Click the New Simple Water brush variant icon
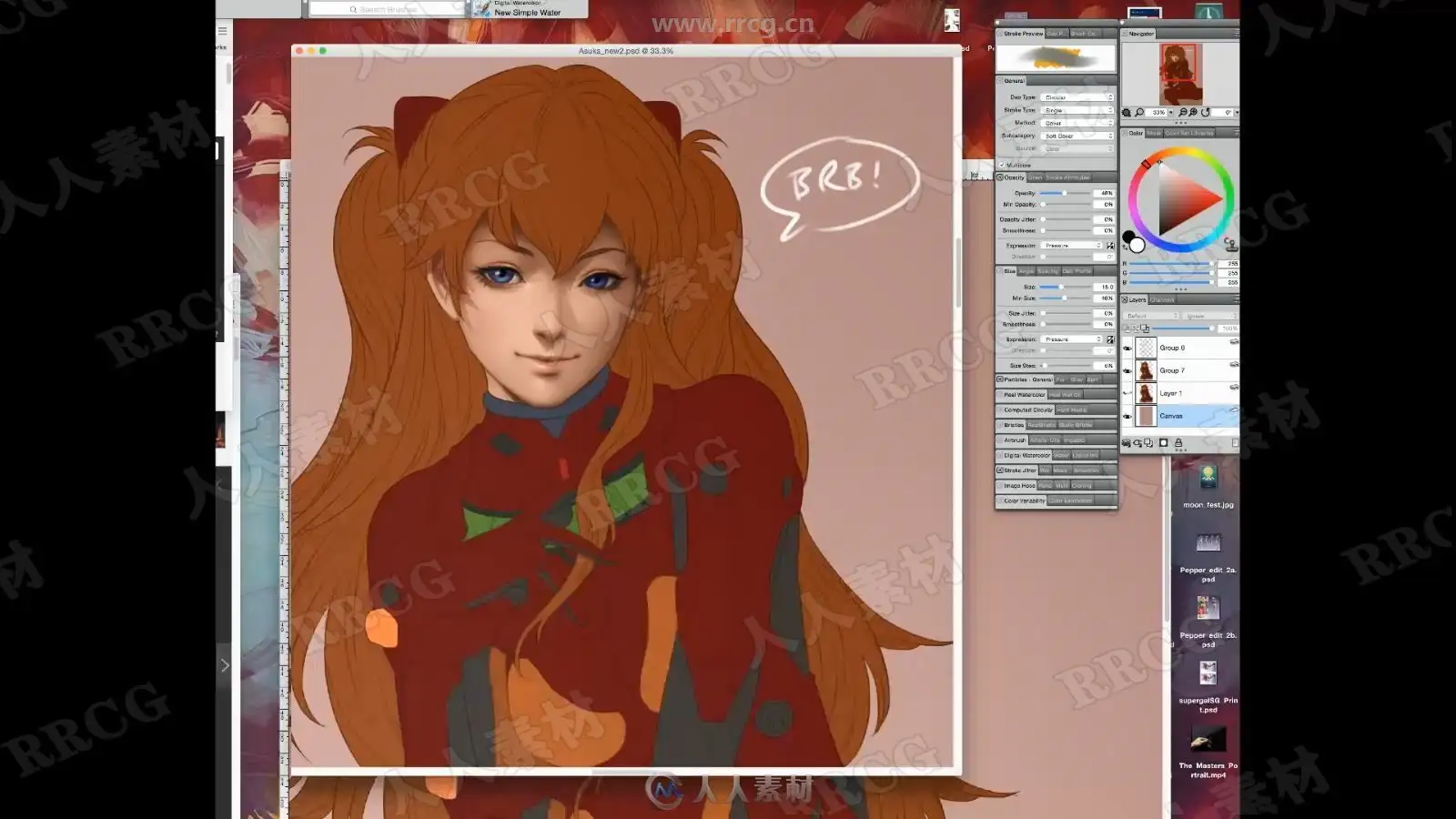The width and height of the screenshot is (1456, 819). tap(481, 9)
